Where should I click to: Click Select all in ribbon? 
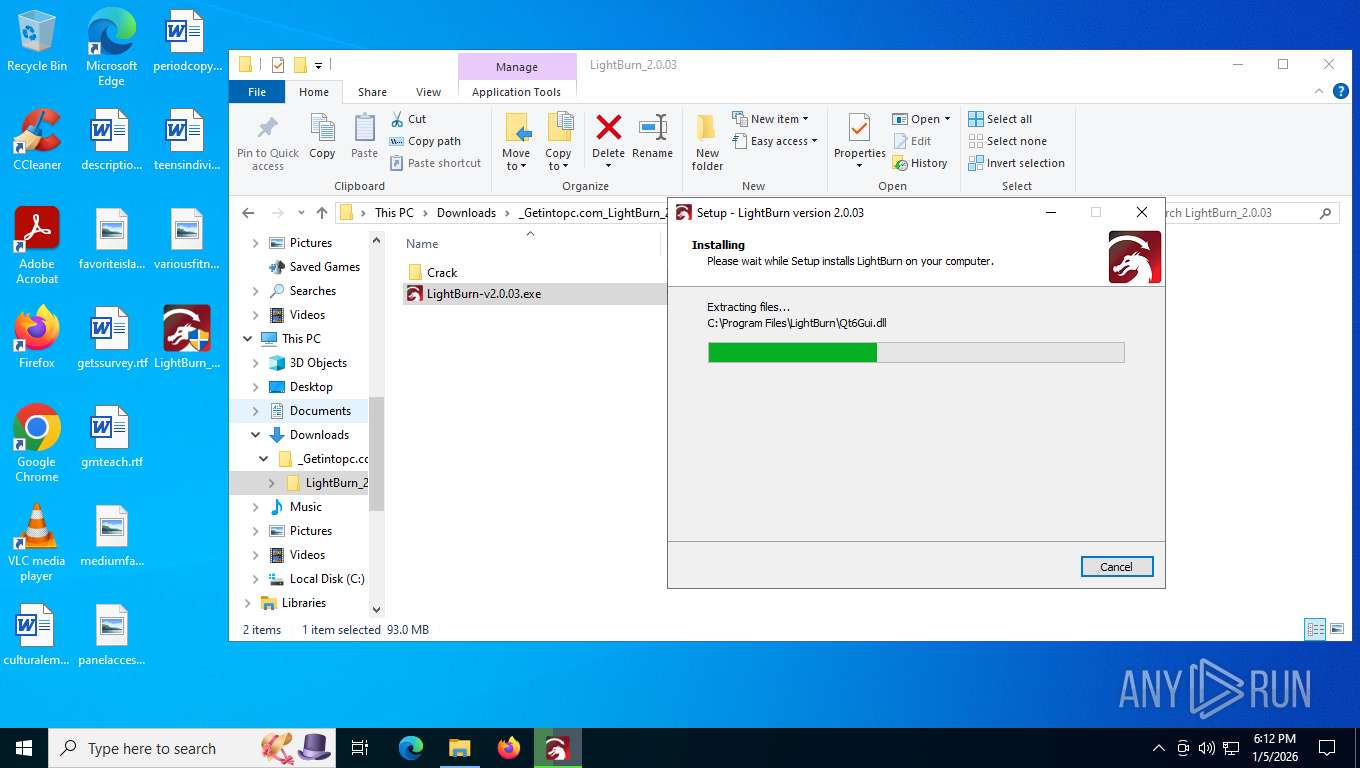coord(1000,119)
